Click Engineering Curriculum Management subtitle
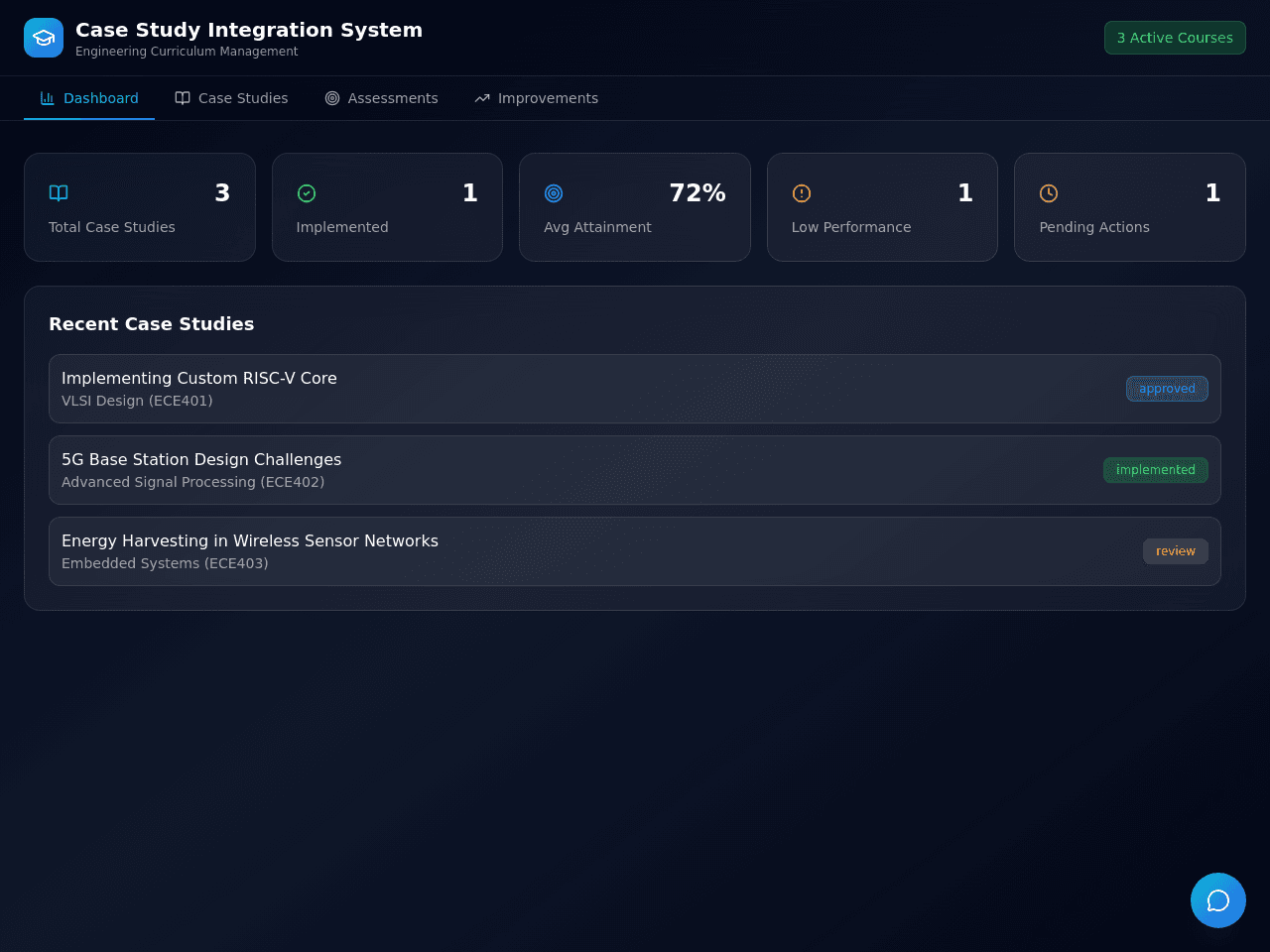This screenshot has width=1270, height=952. coord(187,52)
